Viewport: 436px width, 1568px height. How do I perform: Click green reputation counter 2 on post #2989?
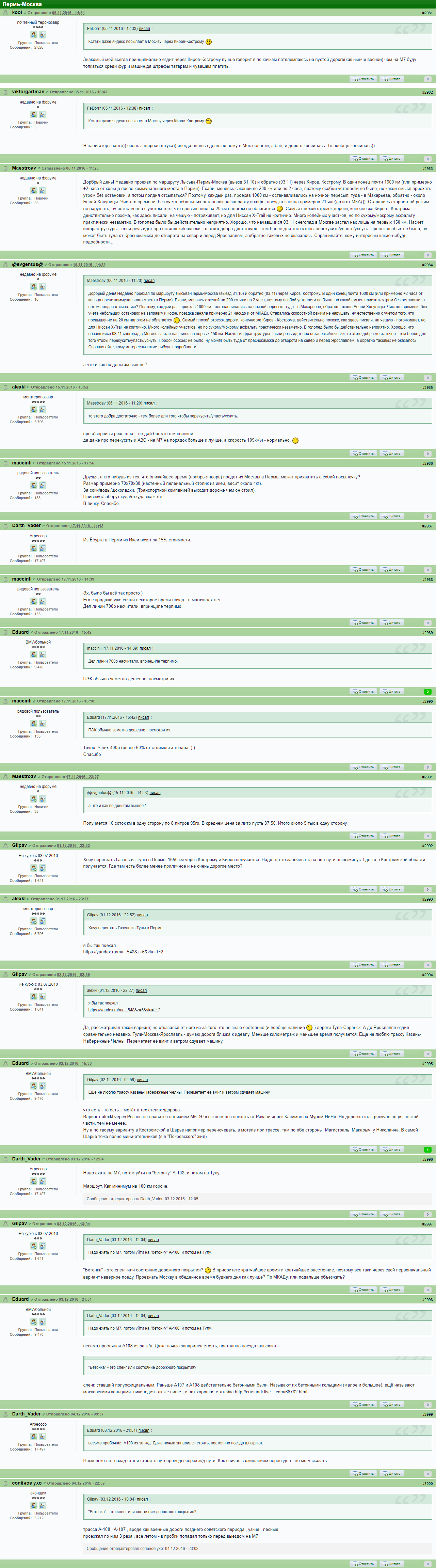pyautogui.click(x=427, y=692)
